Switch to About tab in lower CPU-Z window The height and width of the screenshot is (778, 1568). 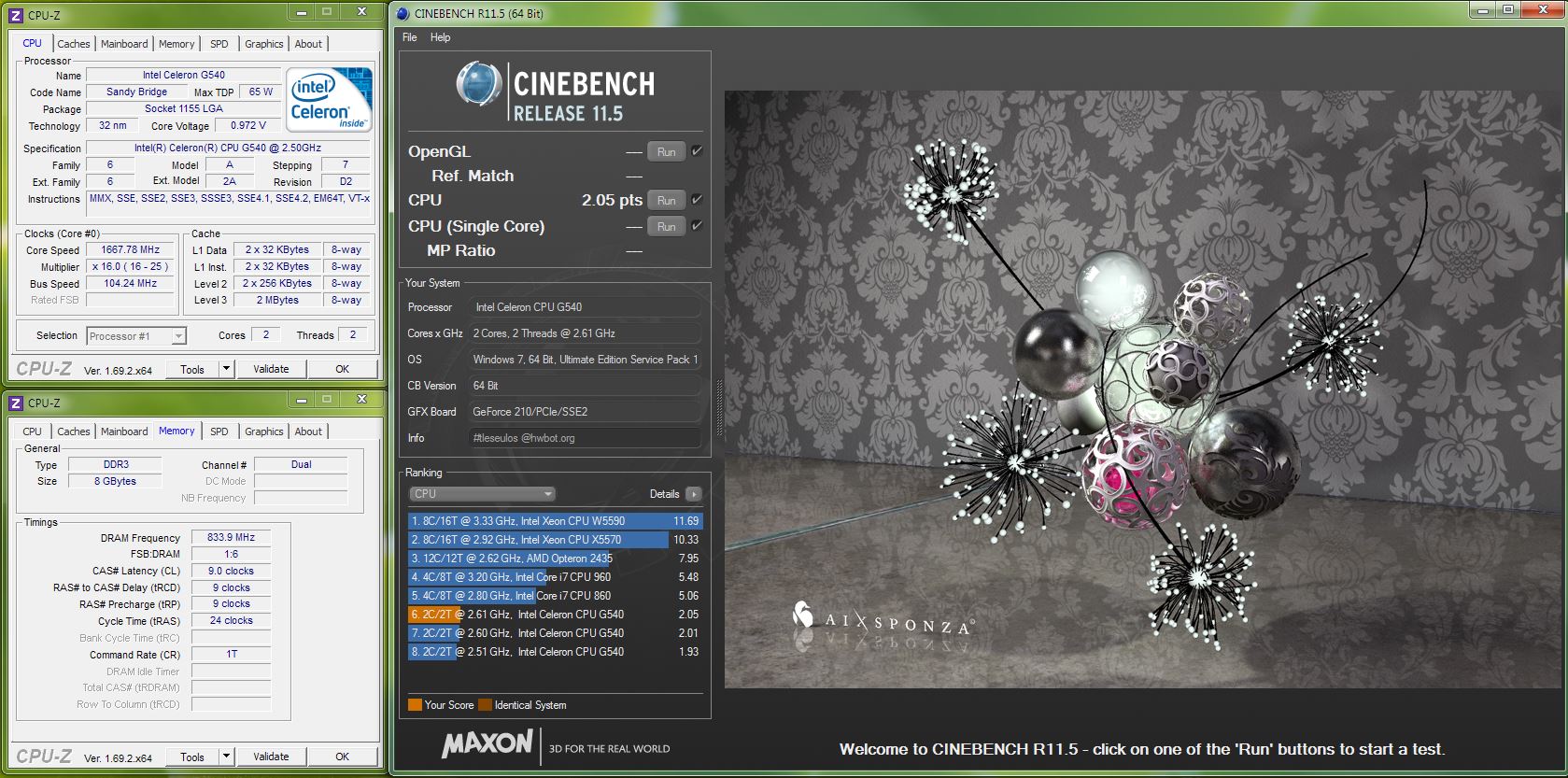click(308, 431)
